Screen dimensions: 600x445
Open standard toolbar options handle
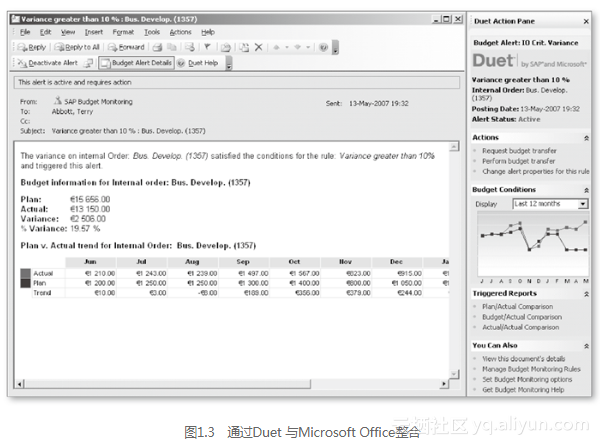[335, 47]
